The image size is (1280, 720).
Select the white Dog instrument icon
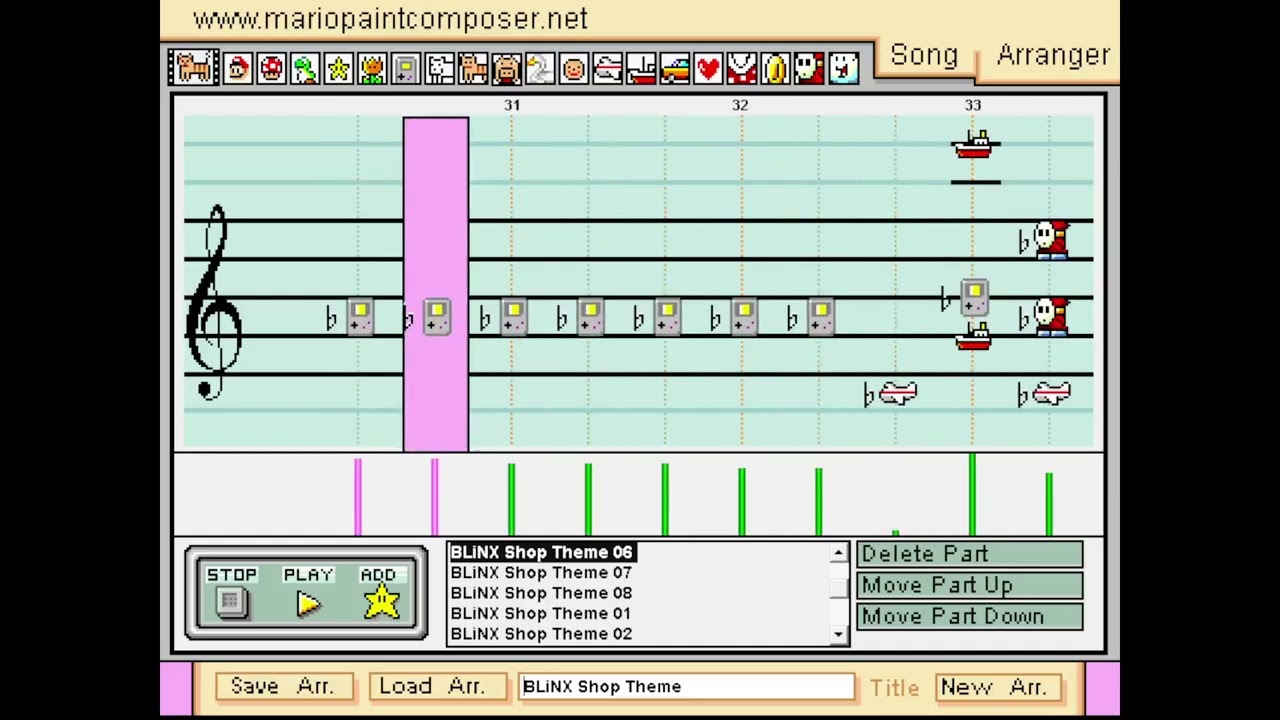click(439, 68)
